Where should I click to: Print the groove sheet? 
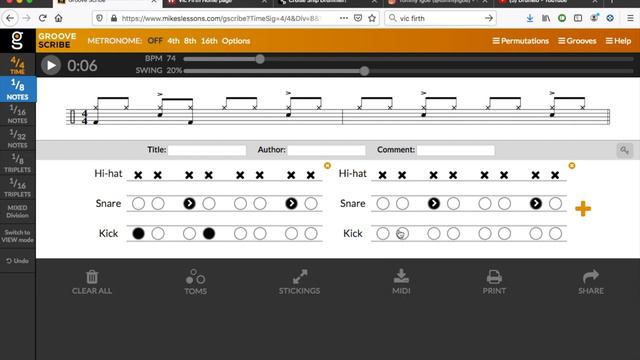pos(494,282)
